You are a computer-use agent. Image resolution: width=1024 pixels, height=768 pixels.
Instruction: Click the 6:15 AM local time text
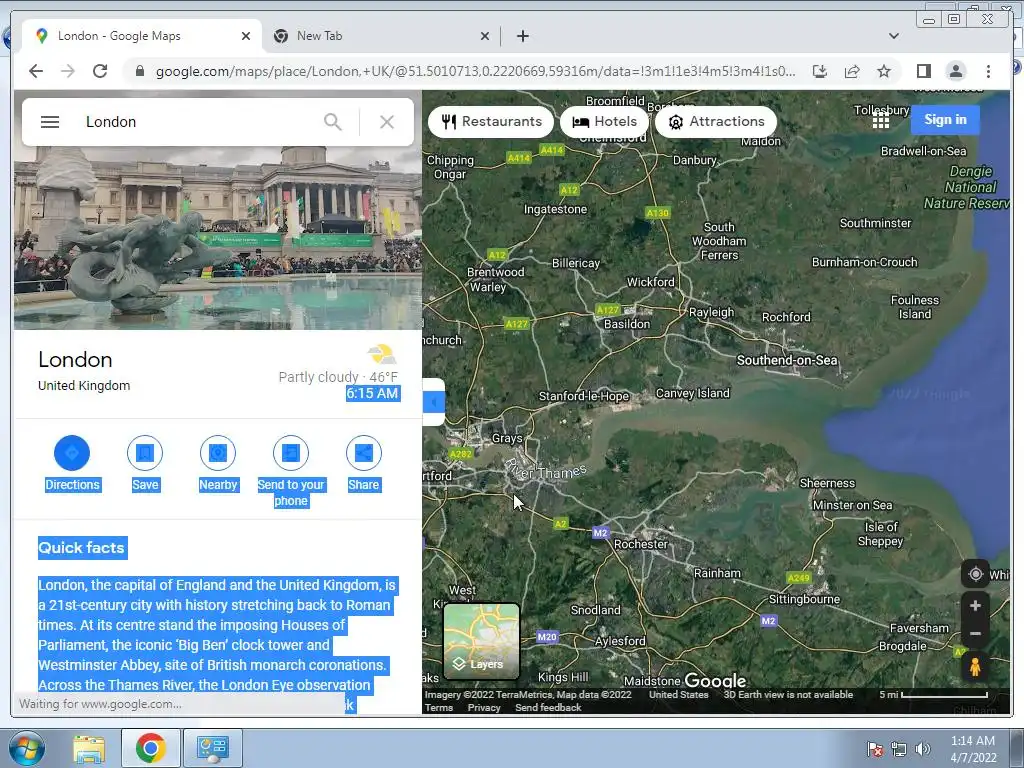(372, 393)
